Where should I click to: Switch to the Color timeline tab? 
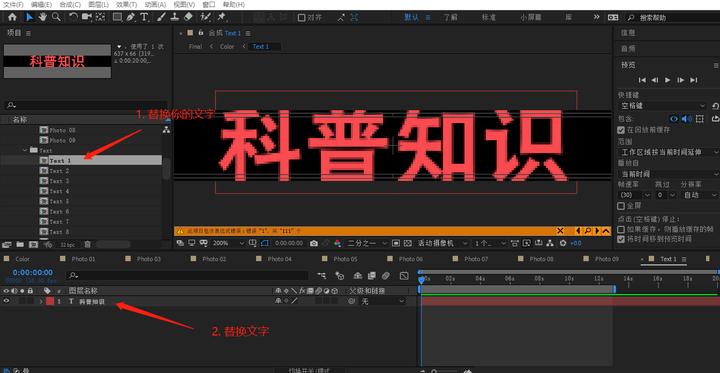point(22,259)
